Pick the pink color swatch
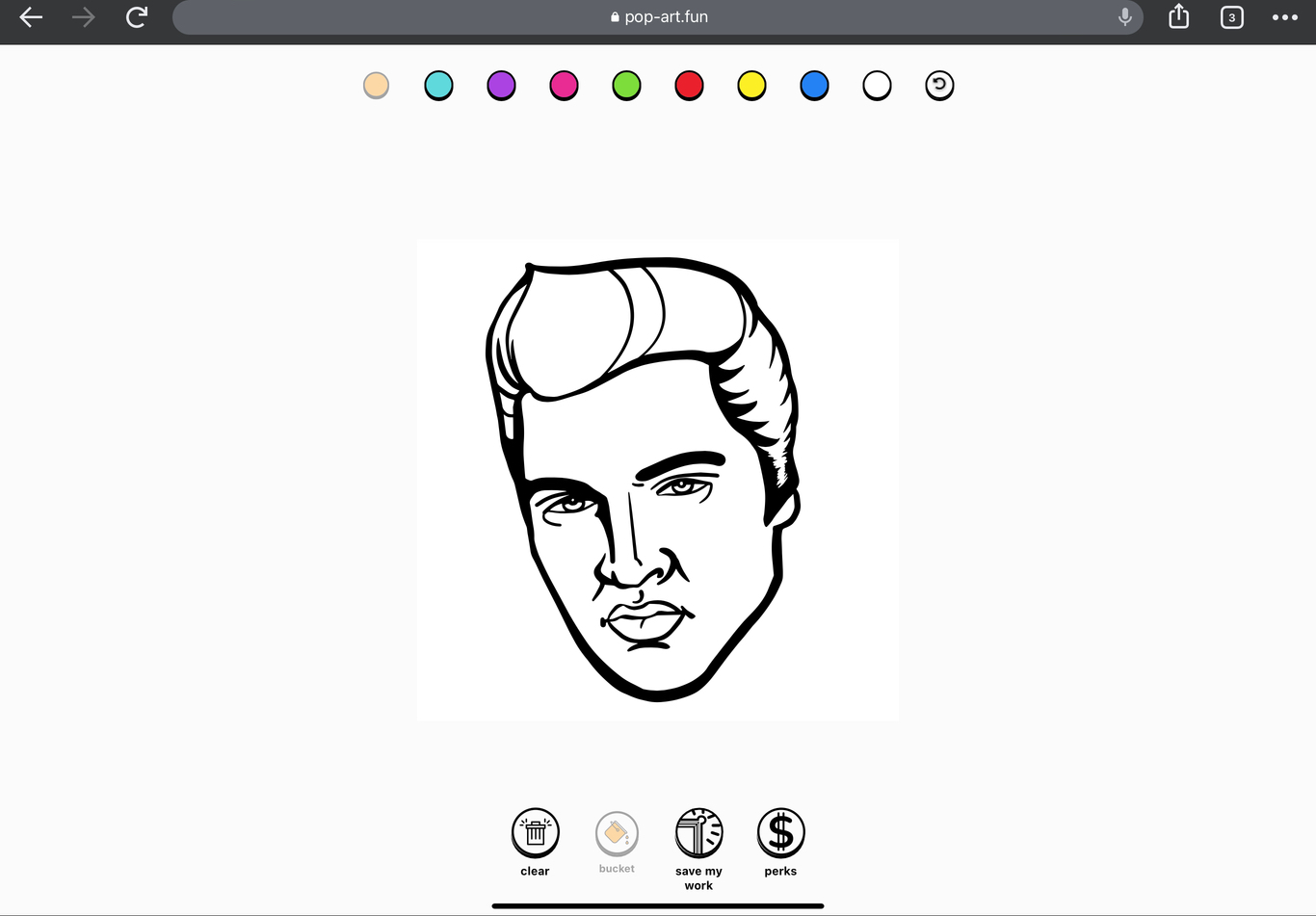The height and width of the screenshot is (916, 1316). [564, 86]
